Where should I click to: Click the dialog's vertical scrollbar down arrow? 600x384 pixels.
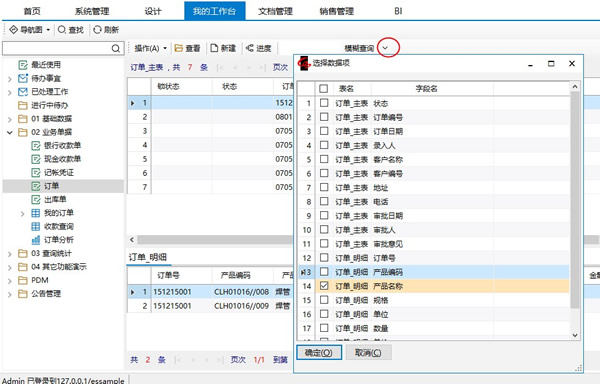pyautogui.click(x=575, y=335)
